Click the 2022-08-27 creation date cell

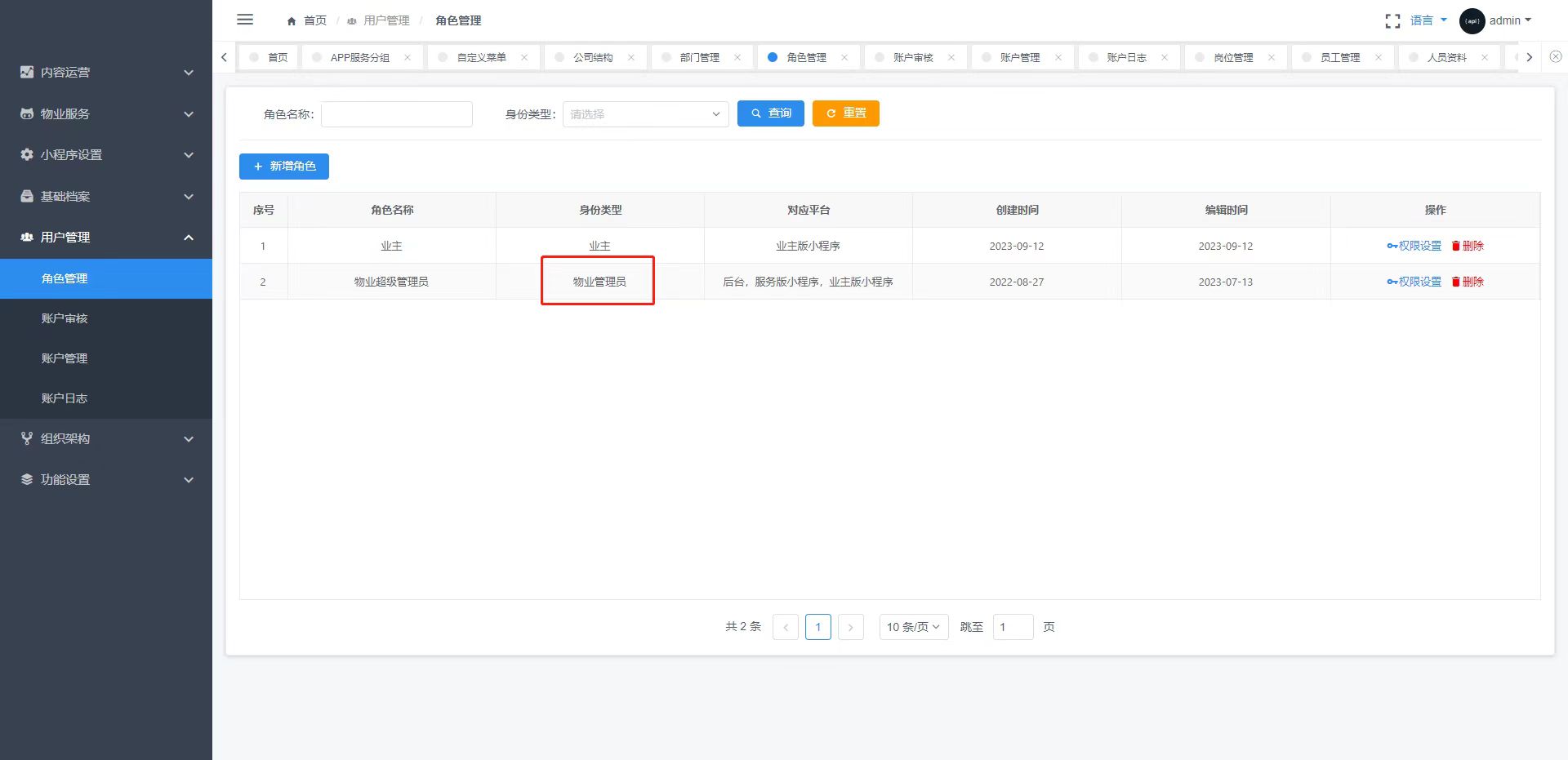[x=1017, y=282]
